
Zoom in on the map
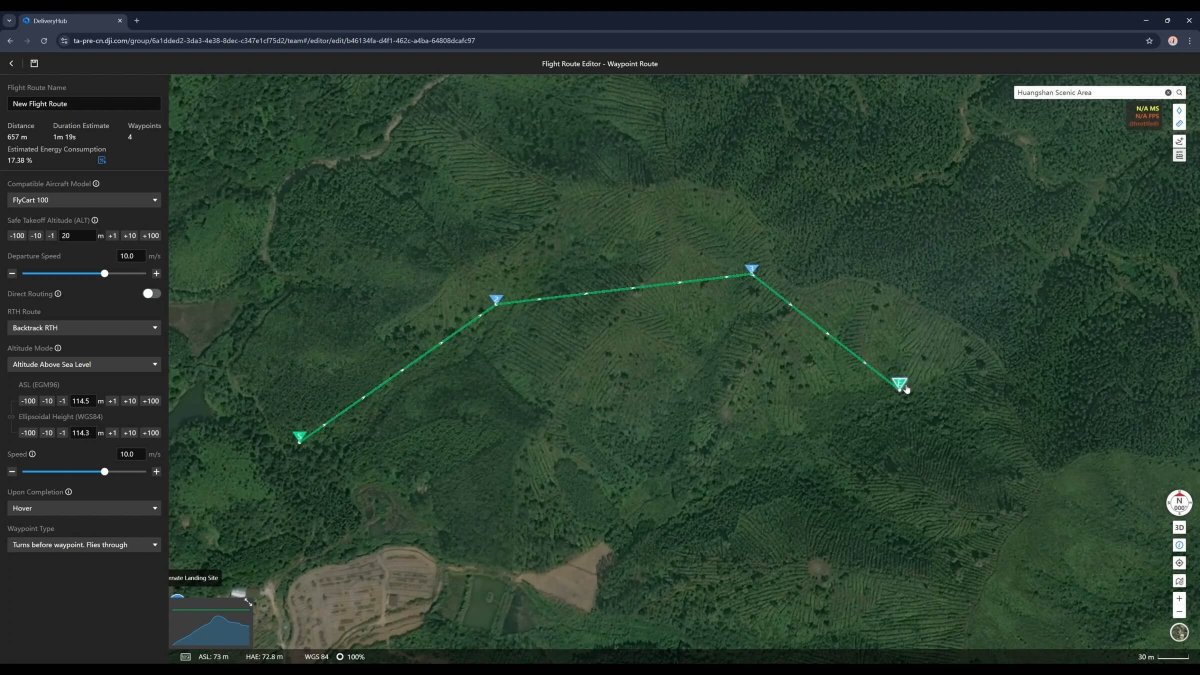tap(1179, 599)
